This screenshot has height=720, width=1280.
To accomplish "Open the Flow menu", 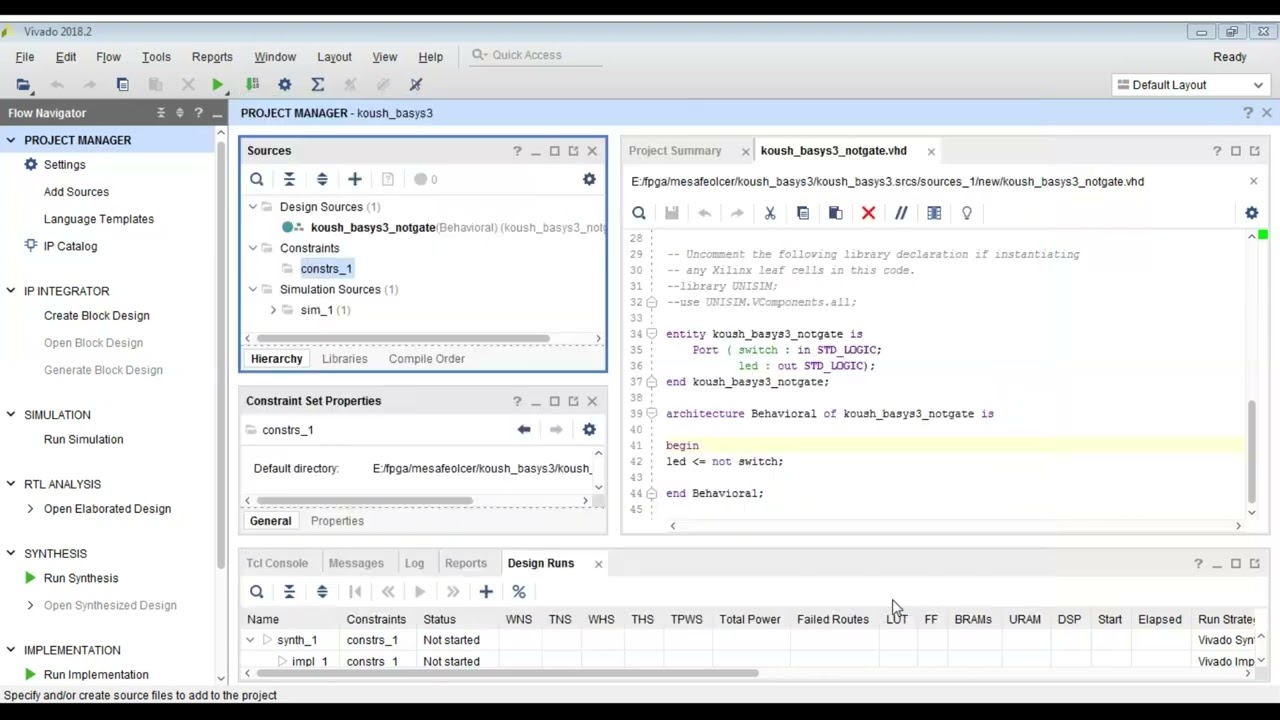I will pyautogui.click(x=108, y=57).
